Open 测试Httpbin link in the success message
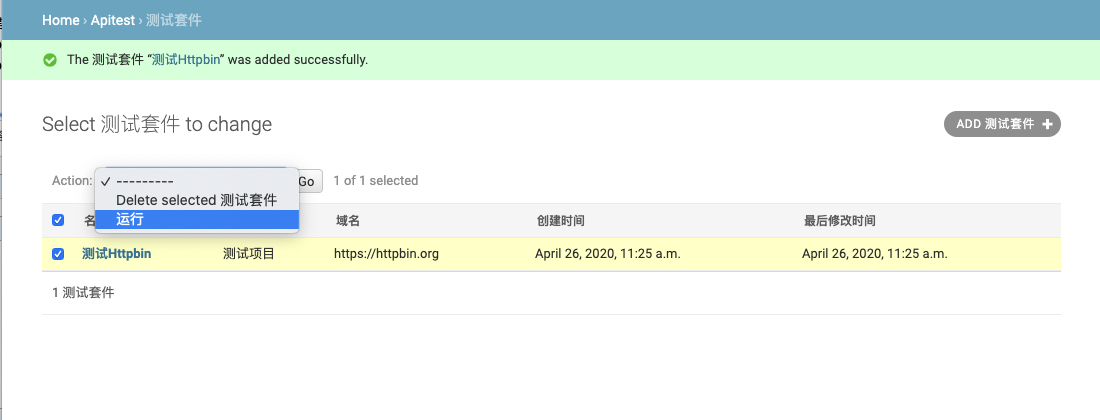1100x420 pixels. (186, 60)
